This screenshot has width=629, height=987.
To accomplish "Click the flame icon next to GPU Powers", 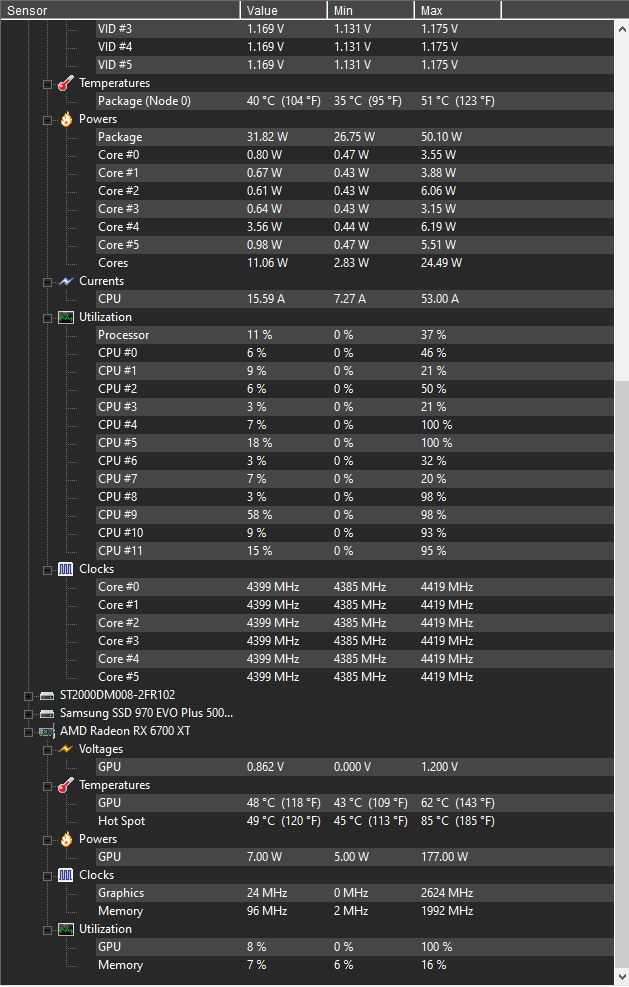I will (x=64, y=839).
